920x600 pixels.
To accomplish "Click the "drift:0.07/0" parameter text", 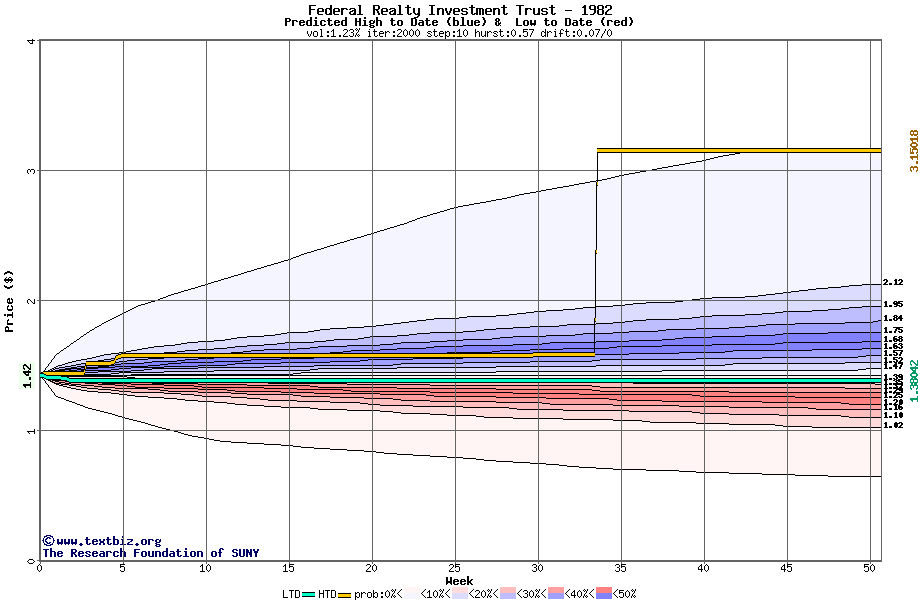I will click(576, 33).
